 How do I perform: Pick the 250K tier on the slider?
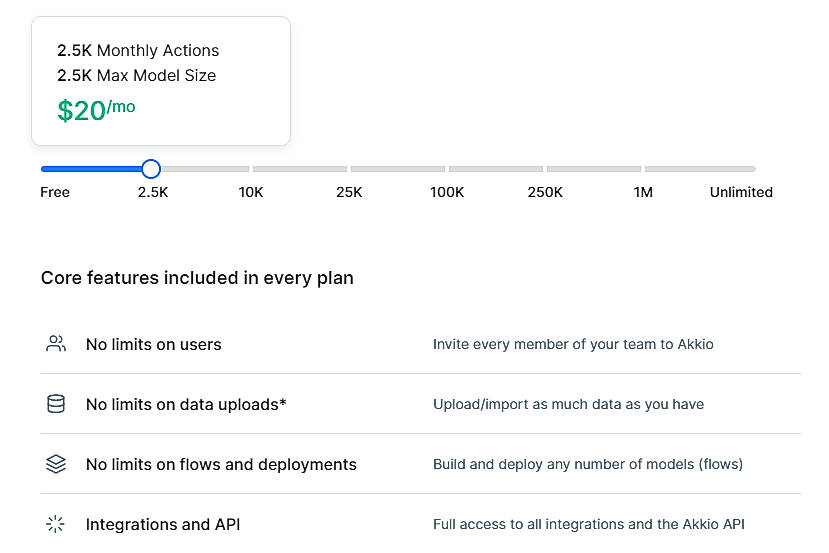(545, 192)
